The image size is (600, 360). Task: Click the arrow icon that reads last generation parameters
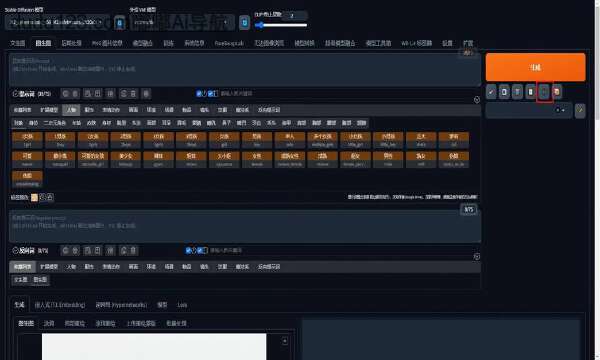coord(491,92)
